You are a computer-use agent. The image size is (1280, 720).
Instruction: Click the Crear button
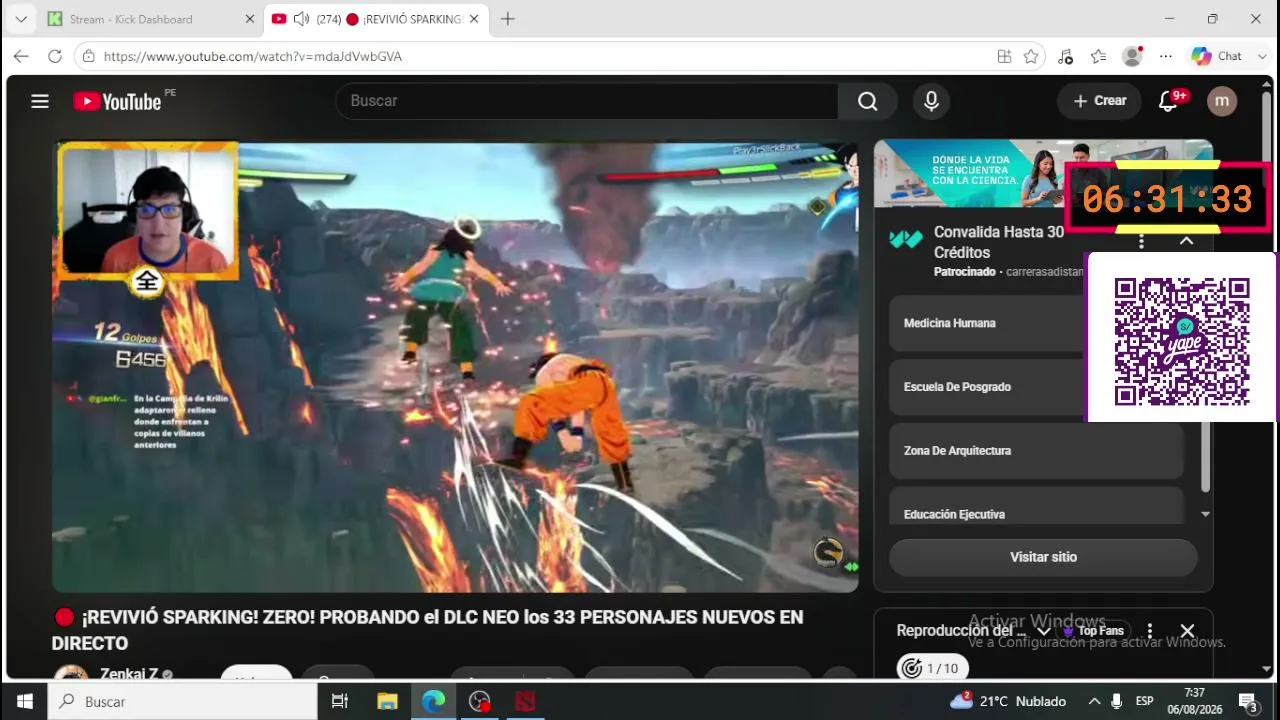[1100, 101]
